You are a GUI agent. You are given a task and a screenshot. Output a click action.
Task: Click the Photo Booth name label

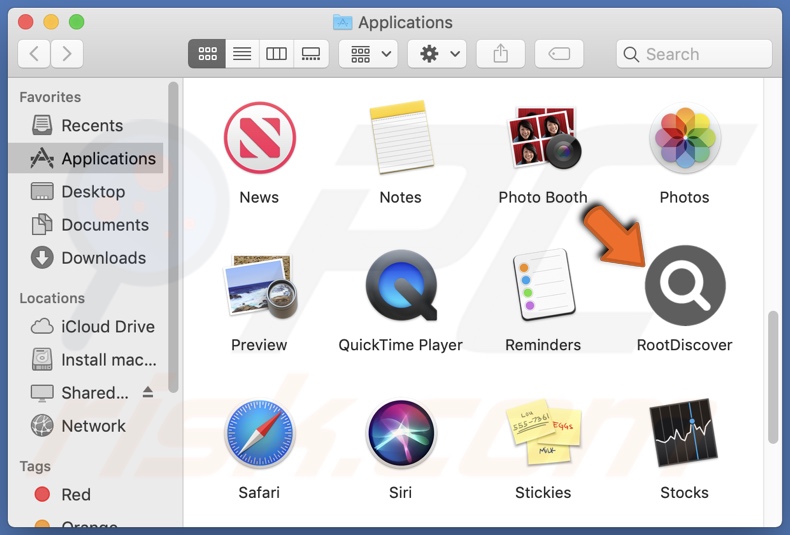point(543,197)
